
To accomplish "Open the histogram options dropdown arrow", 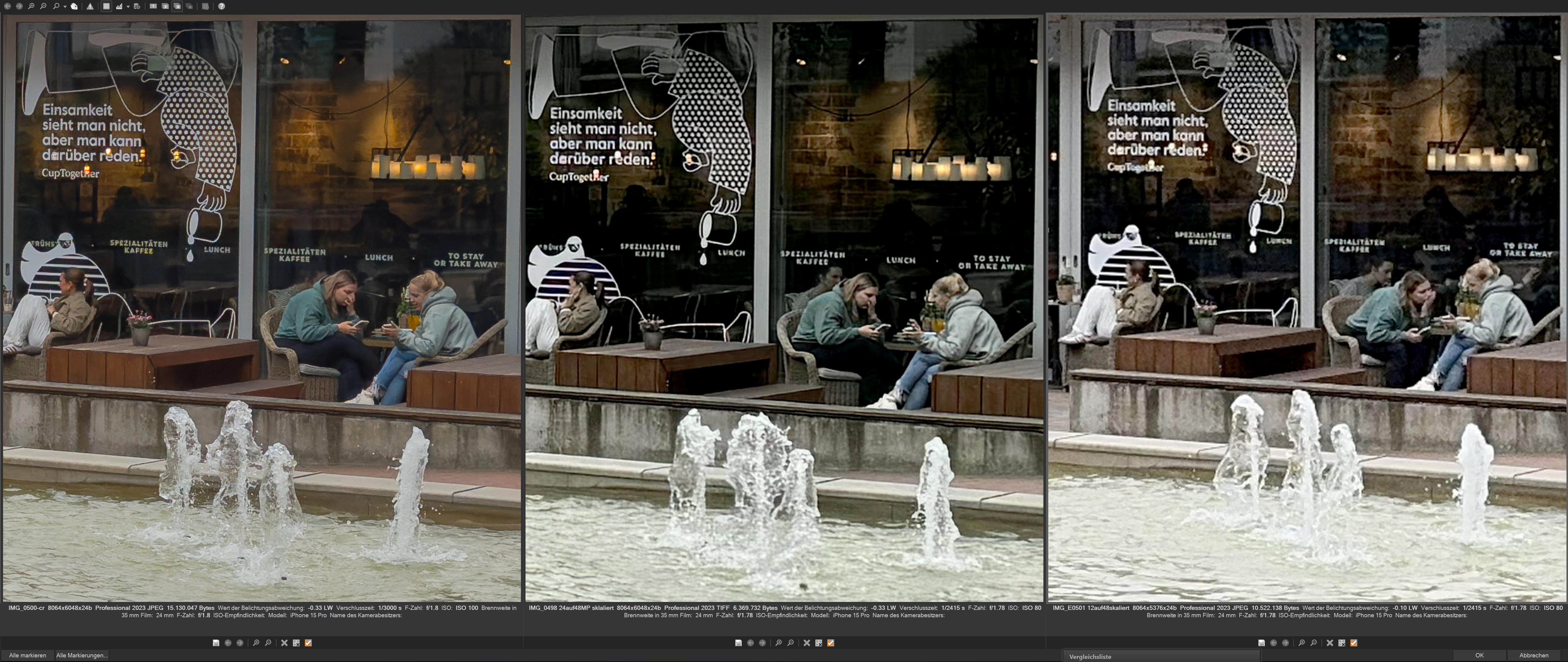I will (x=128, y=7).
